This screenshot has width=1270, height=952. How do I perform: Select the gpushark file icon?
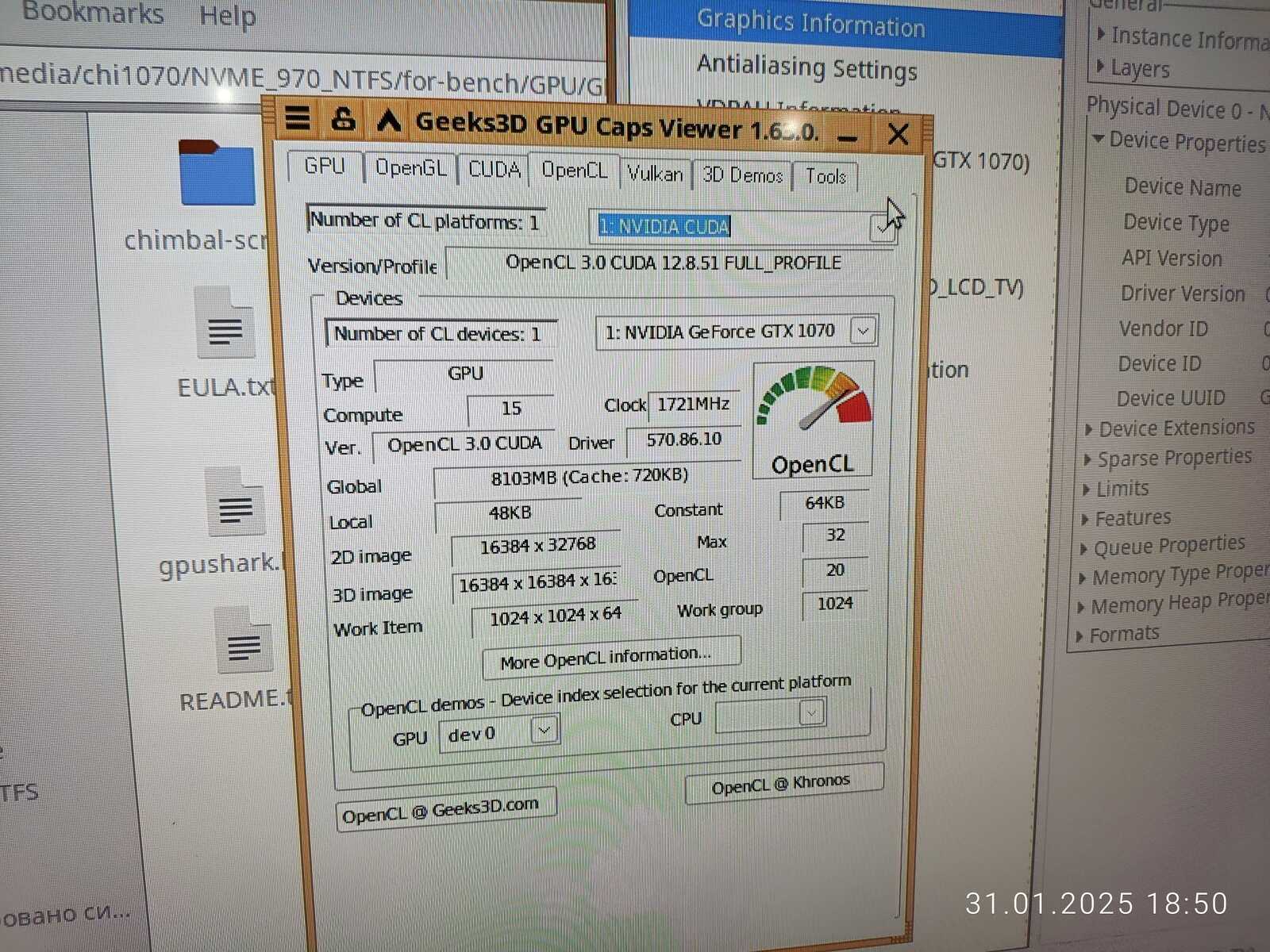point(235,502)
